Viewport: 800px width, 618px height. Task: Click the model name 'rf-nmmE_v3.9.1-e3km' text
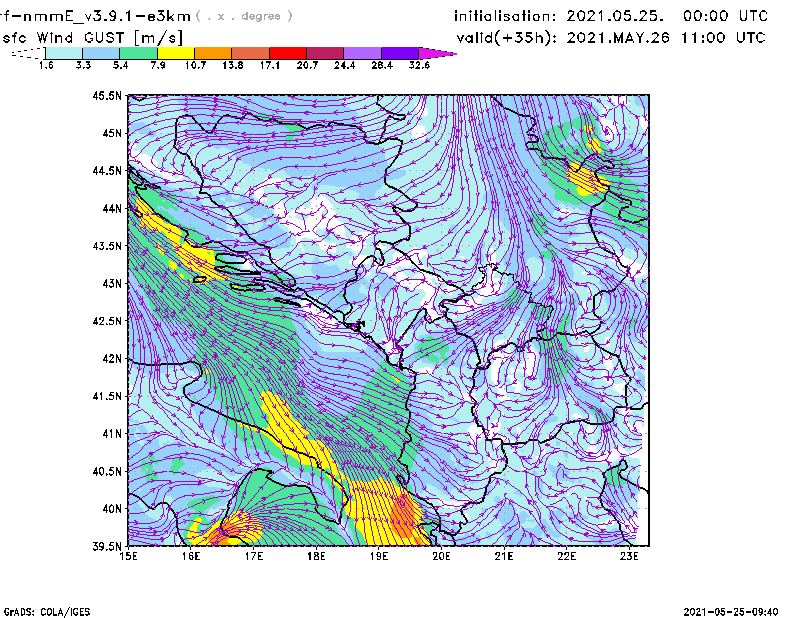[x=95, y=16]
